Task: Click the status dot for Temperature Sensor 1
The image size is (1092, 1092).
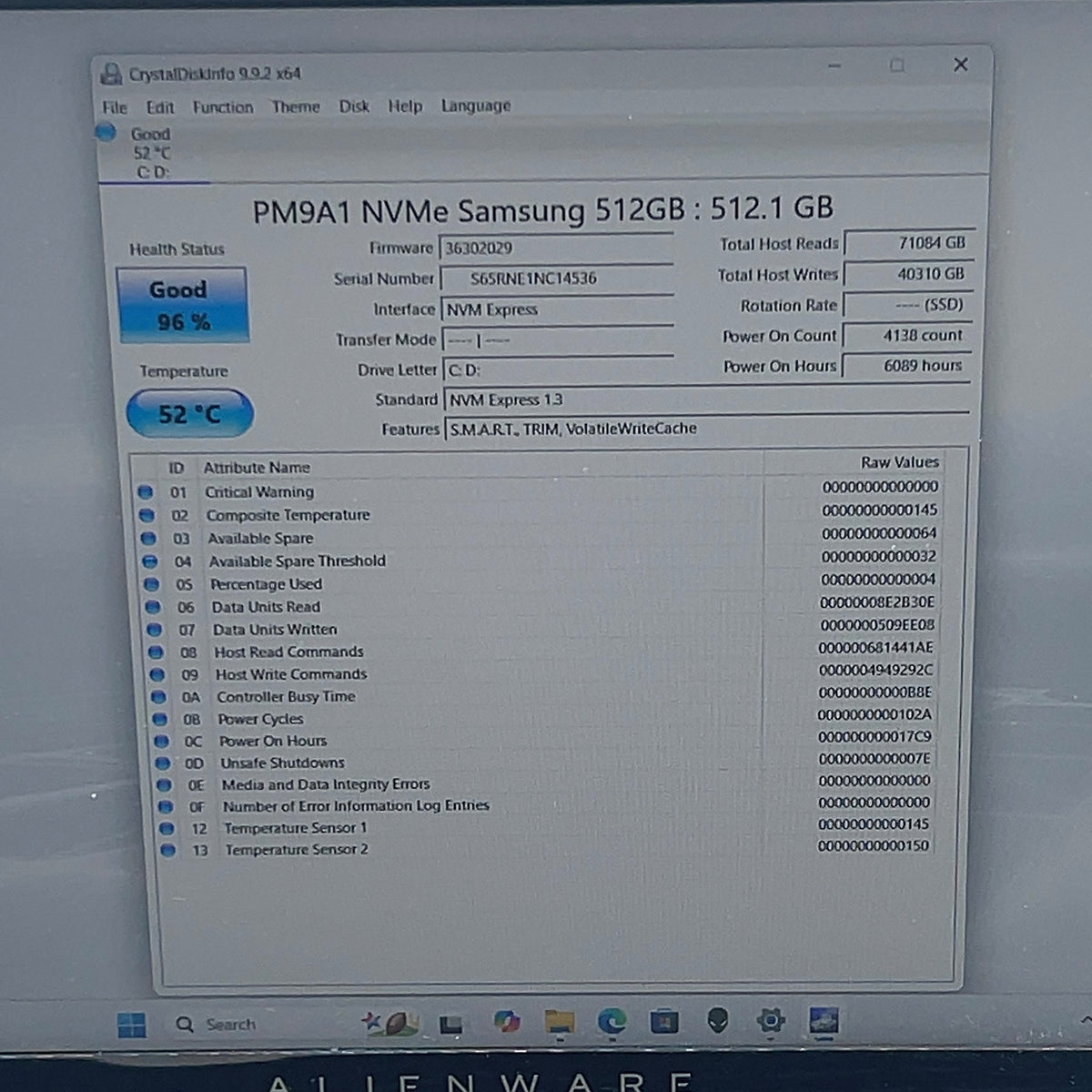Action: 167,829
